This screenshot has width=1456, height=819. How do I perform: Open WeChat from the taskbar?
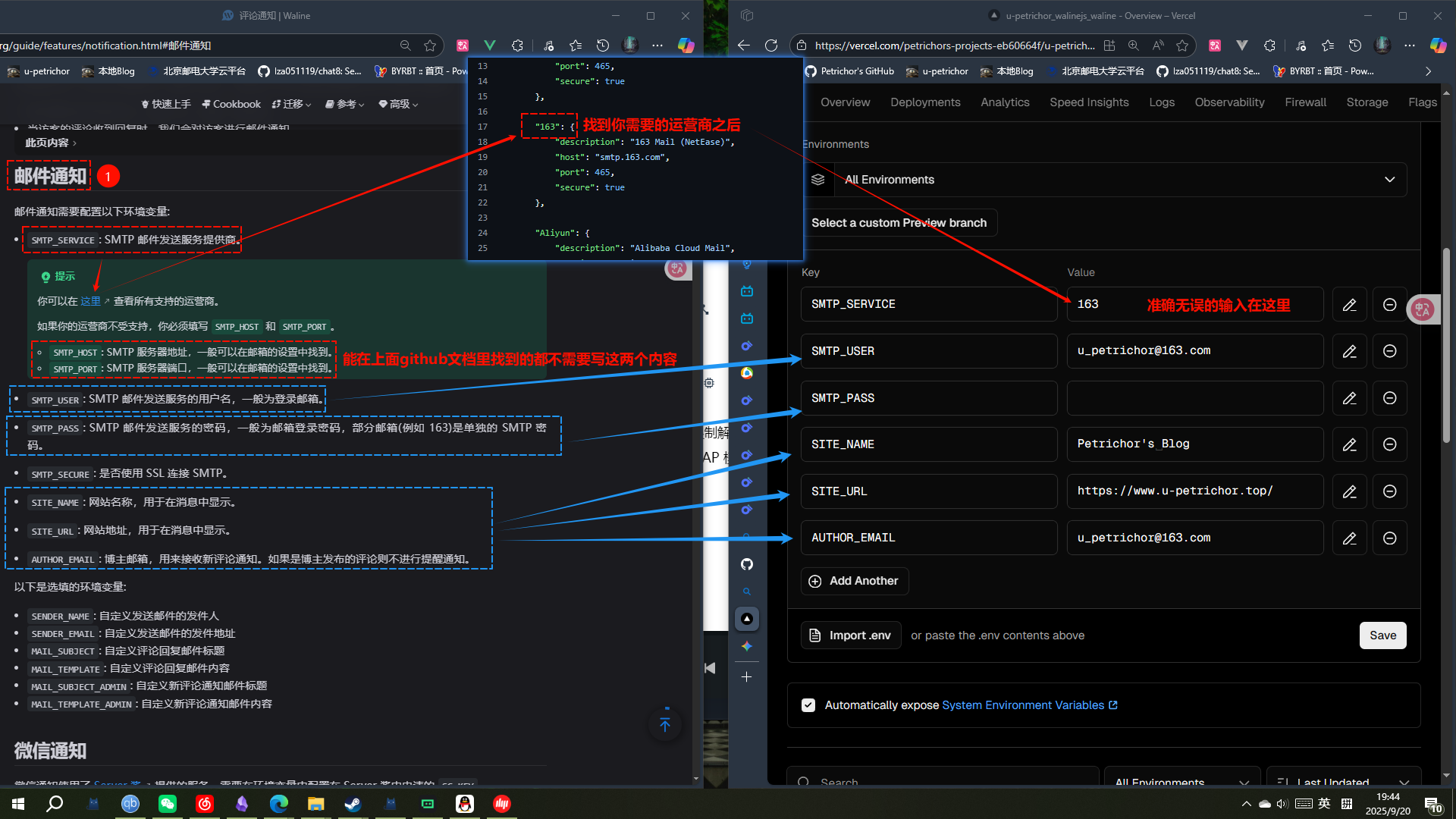[167, 804]
